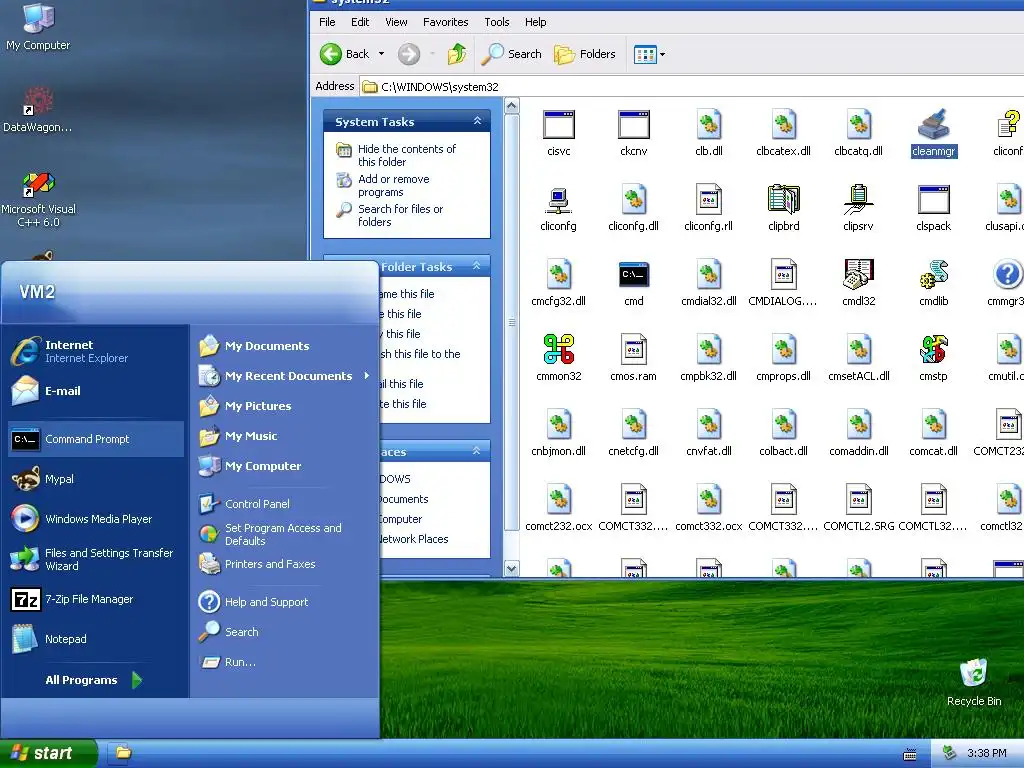Open the Recycle Bin on desktop
The image size is (1024, 768).
pyautogui.click(x=974, y=682)
